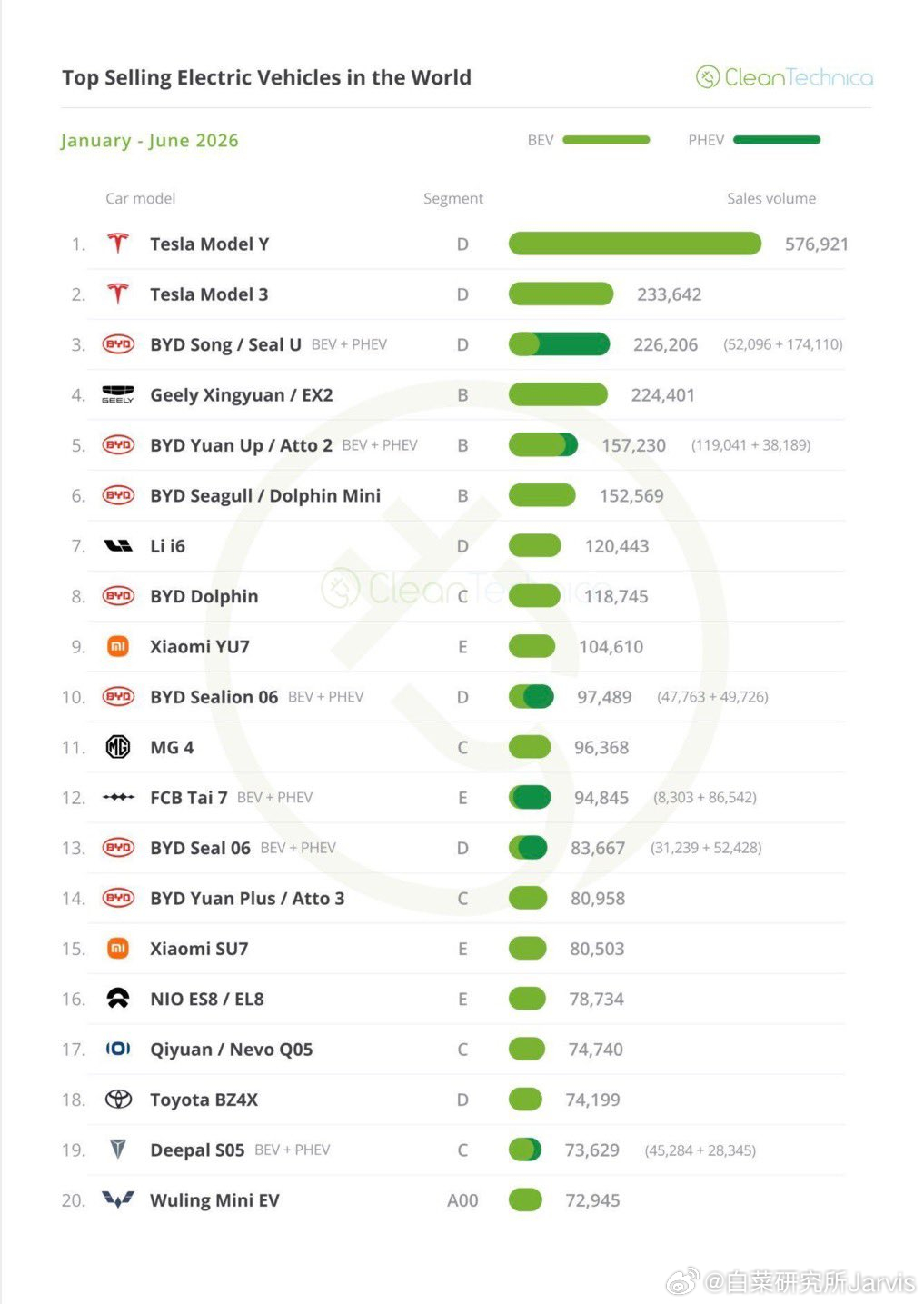
Task: Click the Car model column header
Action: pyautogui.click(x=141, y=198)
